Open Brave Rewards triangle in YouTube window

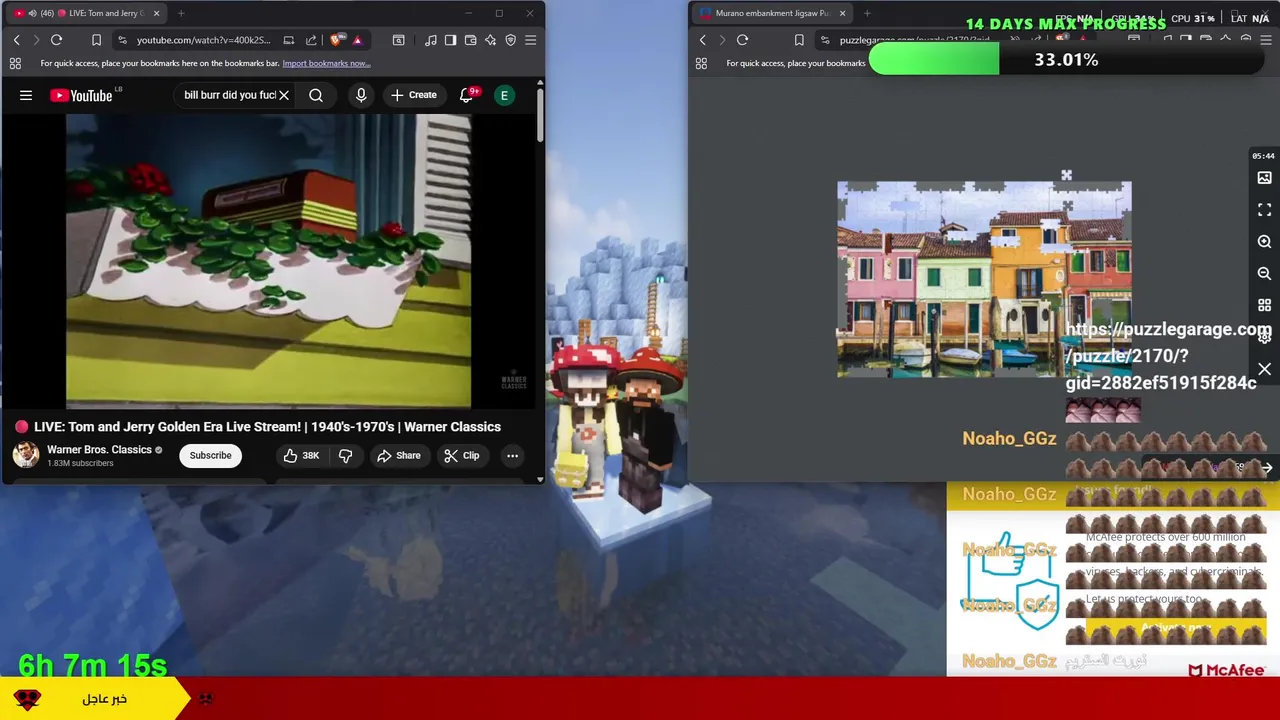[x=357, y=40]
